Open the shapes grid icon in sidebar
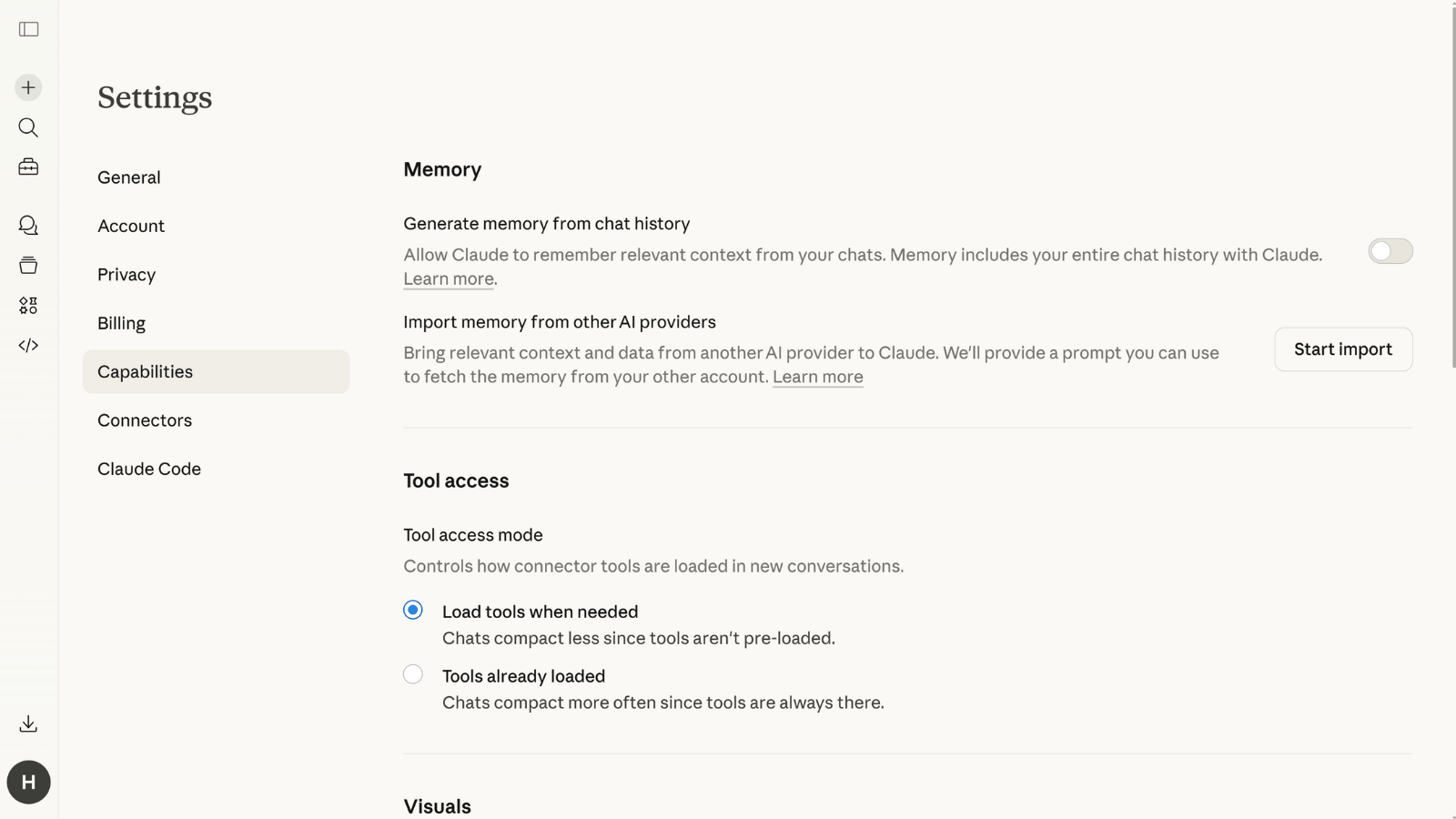1456x819 pixels. (x=28, y=306)
